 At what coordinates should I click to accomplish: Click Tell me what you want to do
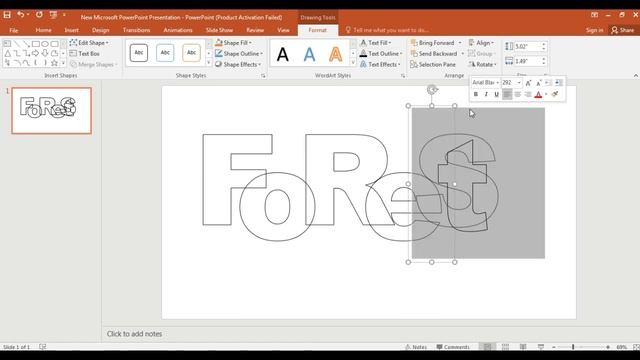[387, 30]
